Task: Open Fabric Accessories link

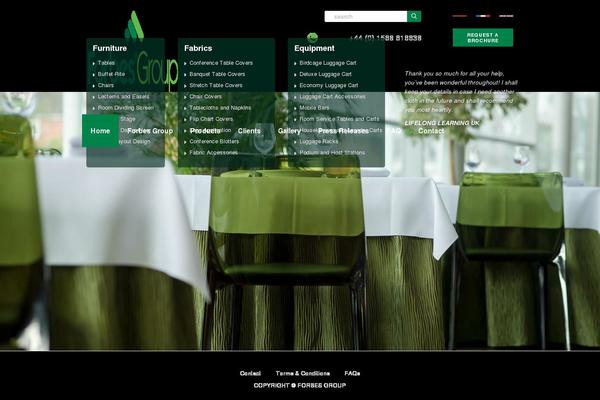Action: [214, 153]
